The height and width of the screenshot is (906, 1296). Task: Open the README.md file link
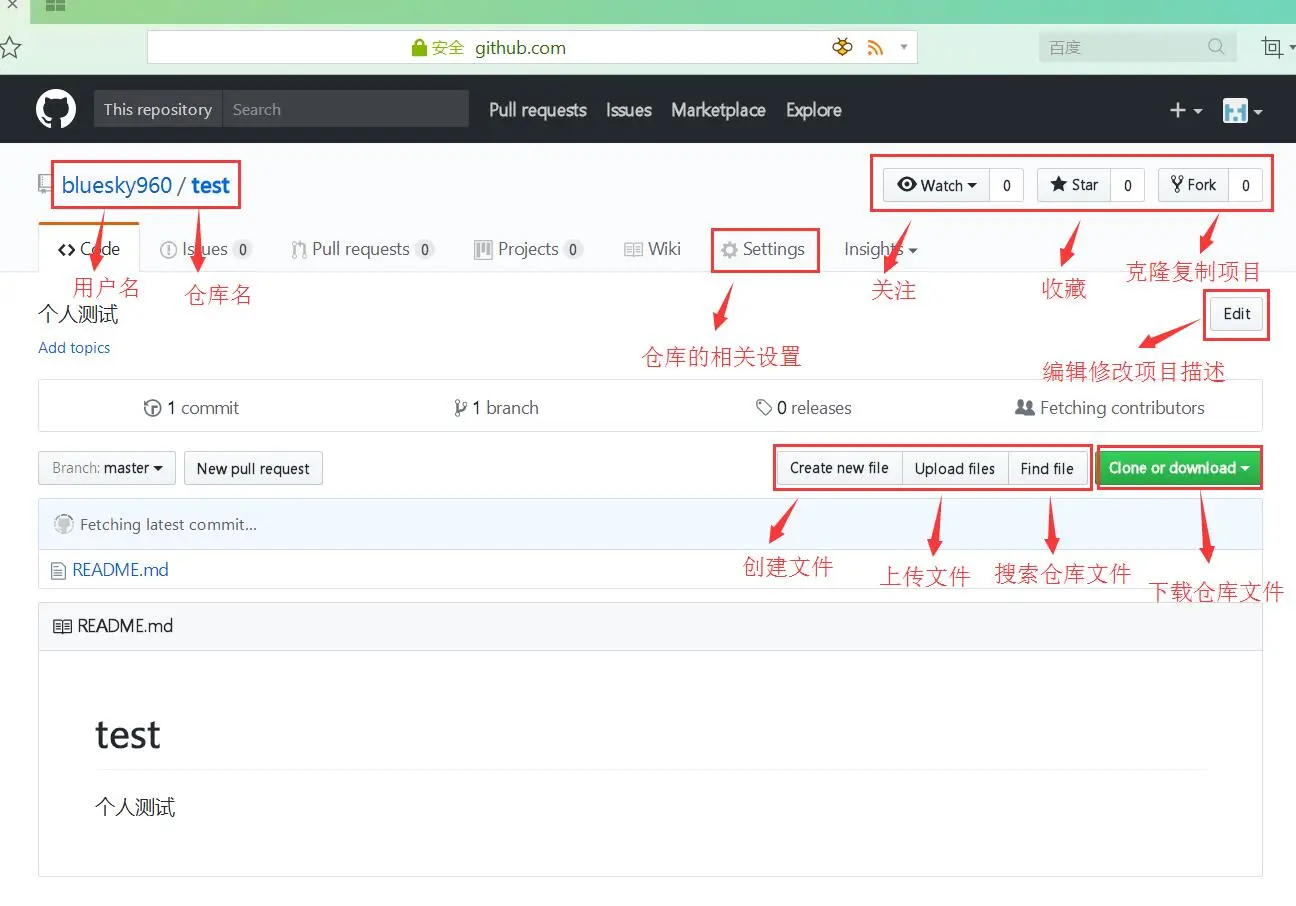click(x=120, y=570)
